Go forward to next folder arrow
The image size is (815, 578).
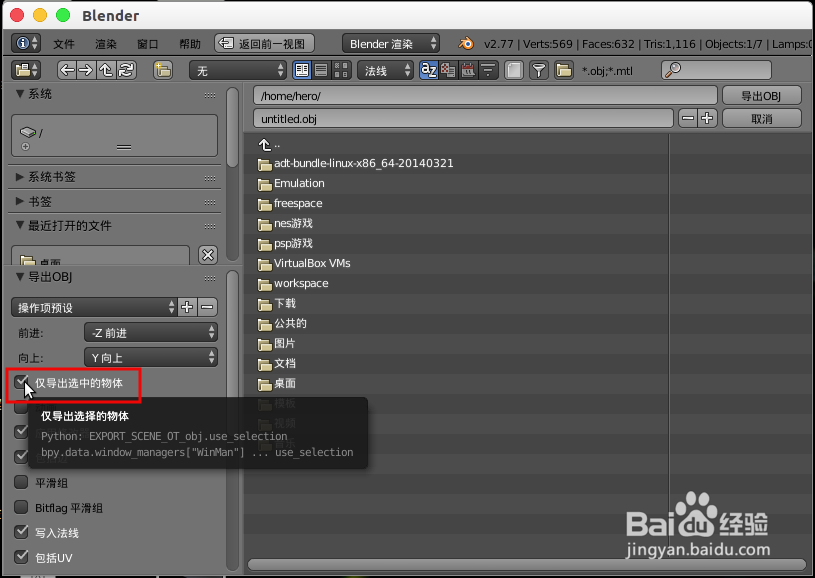point(86,70)
